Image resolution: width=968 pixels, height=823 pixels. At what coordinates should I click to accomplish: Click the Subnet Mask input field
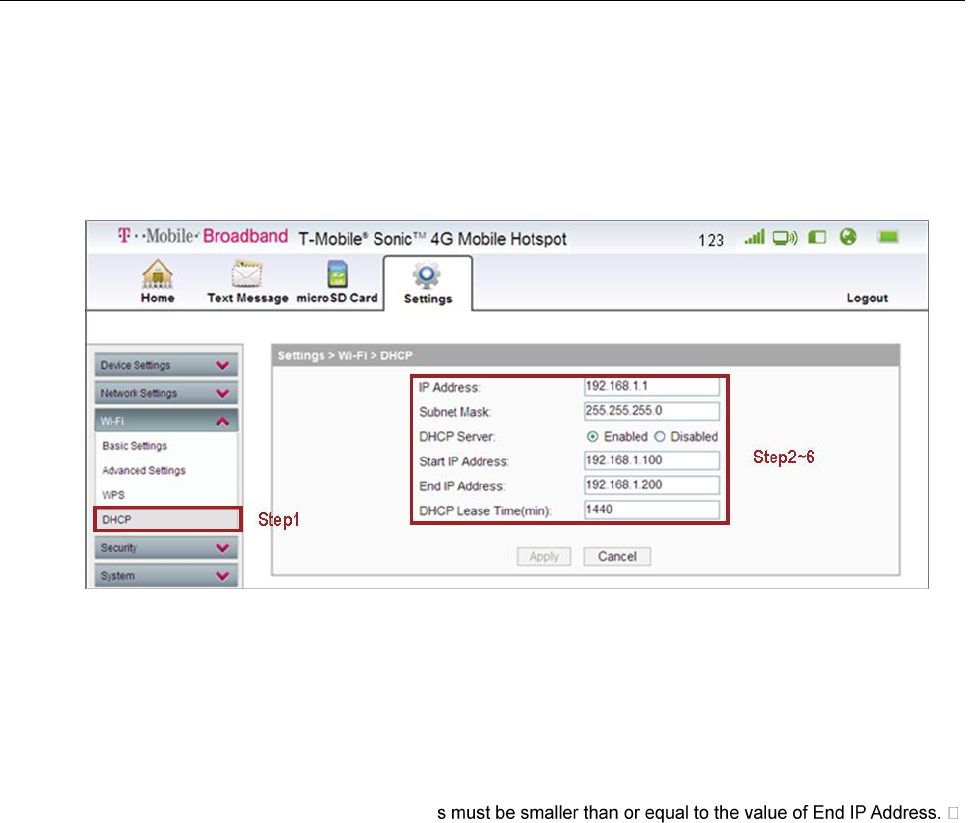click(651, 411)
